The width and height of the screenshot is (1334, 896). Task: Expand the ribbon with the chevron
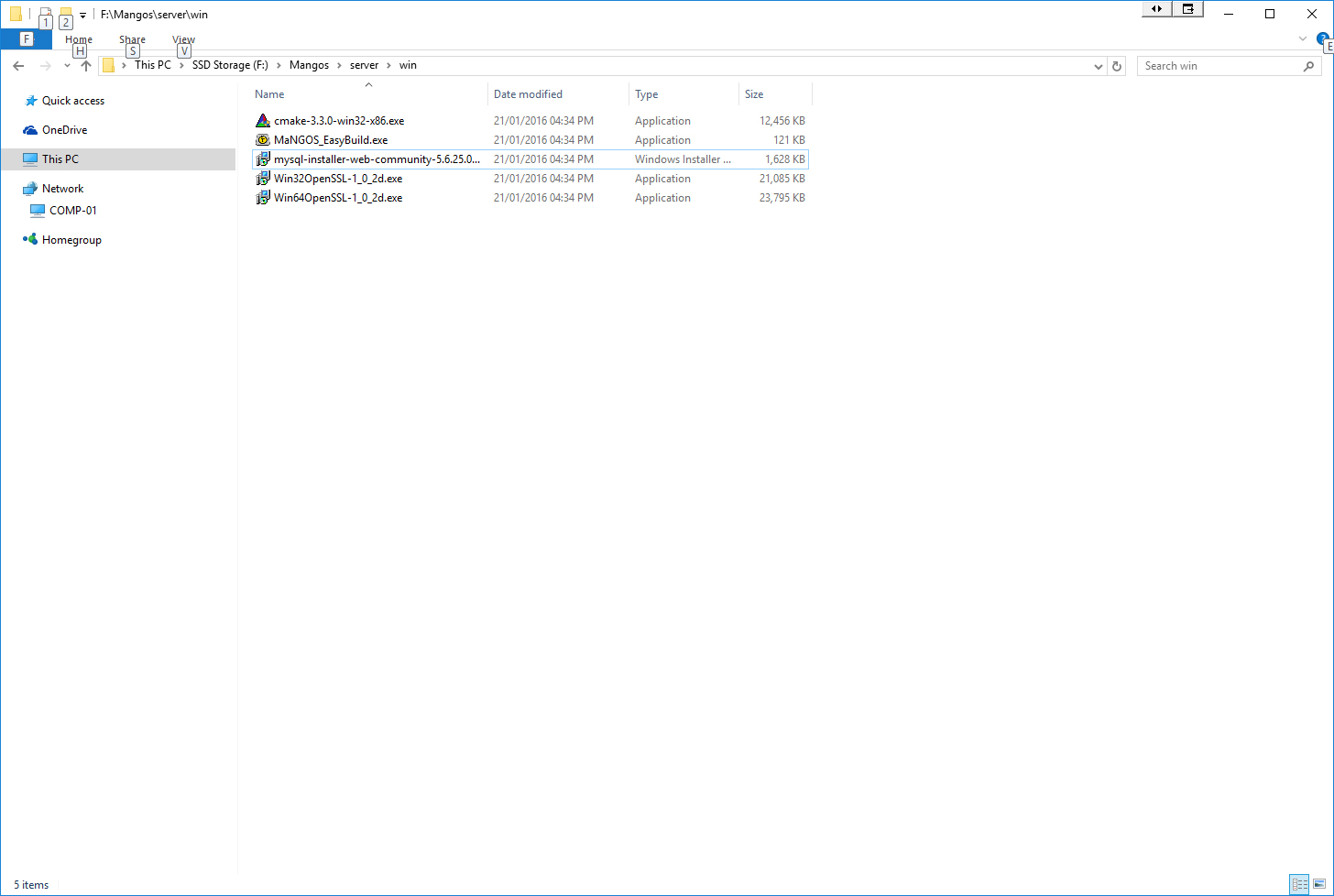[1303, 38]
